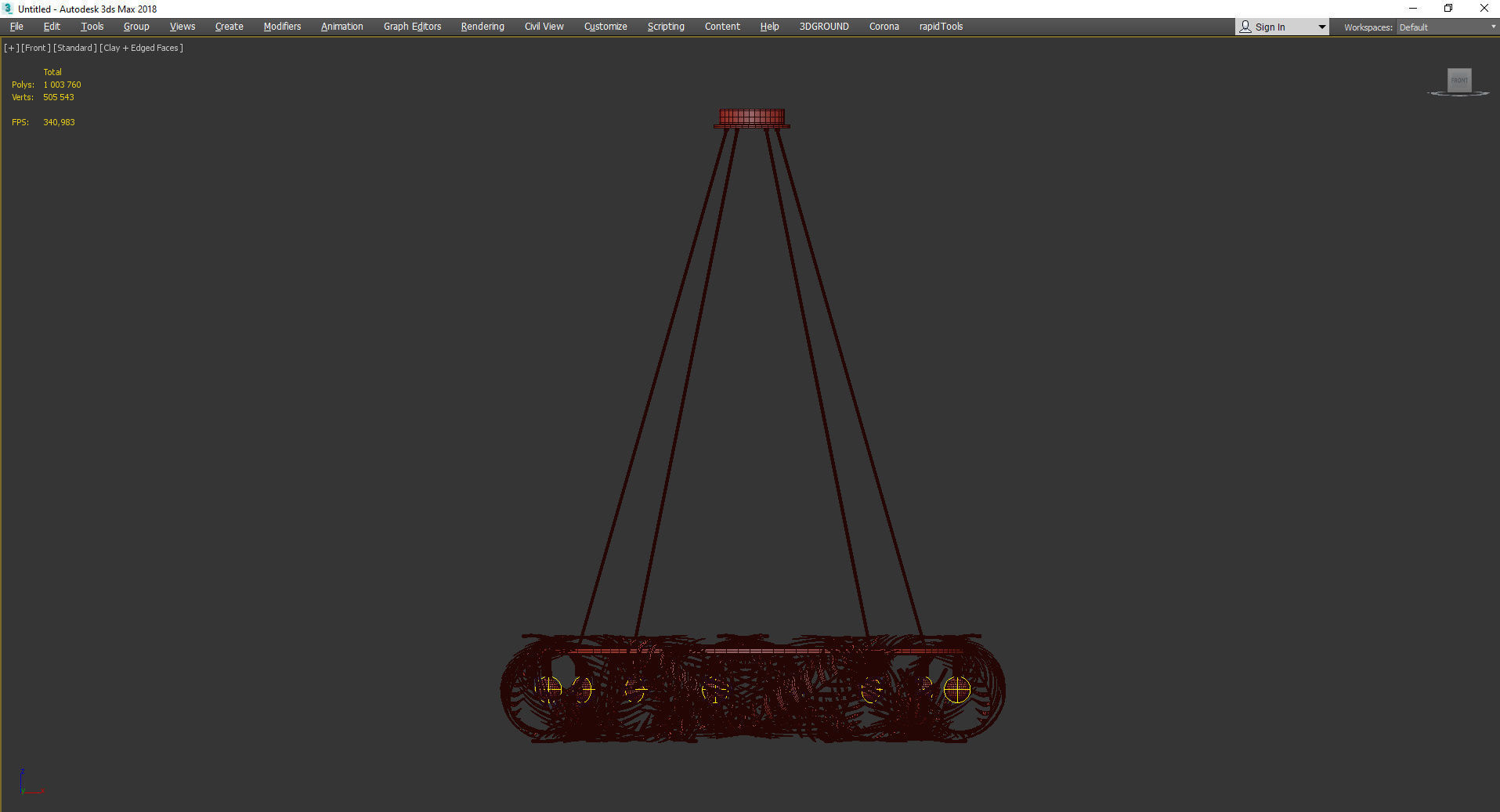
Task: Click the ViewCube Front face
Action: click(1459, 80)
